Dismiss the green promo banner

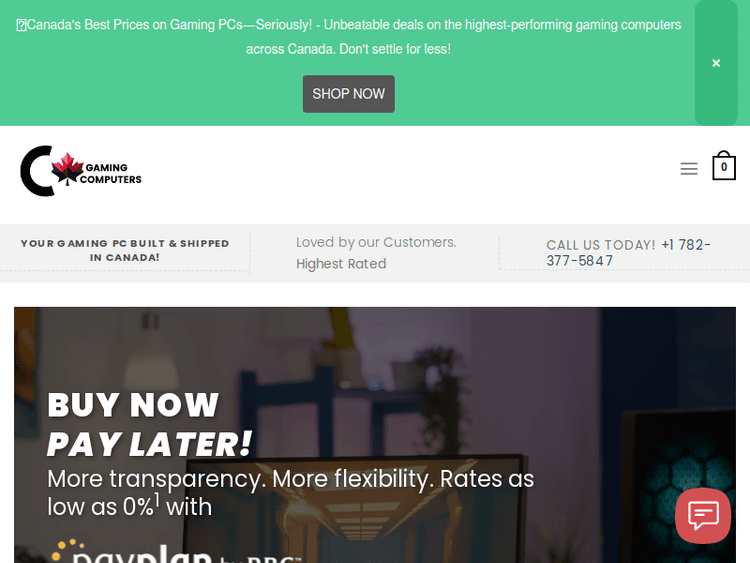click(x=716, y=63)
